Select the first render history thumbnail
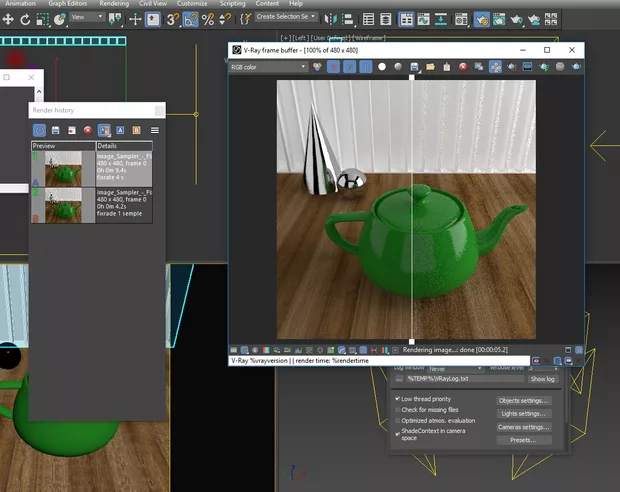The height and width of the screenshot is (492, 620). click(62, 169)
